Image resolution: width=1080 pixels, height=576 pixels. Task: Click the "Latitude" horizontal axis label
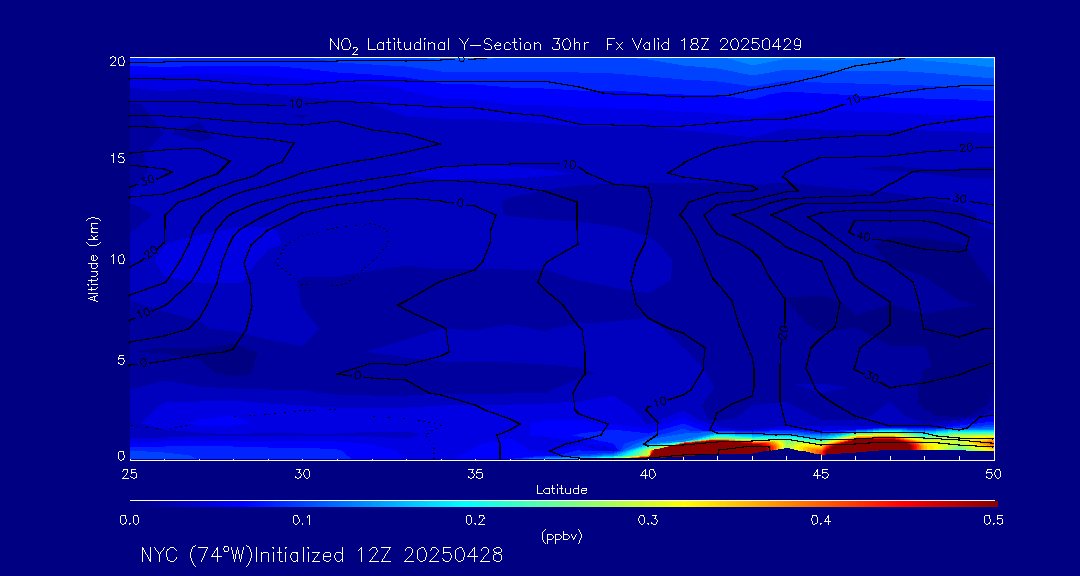(x=562, y=490)
